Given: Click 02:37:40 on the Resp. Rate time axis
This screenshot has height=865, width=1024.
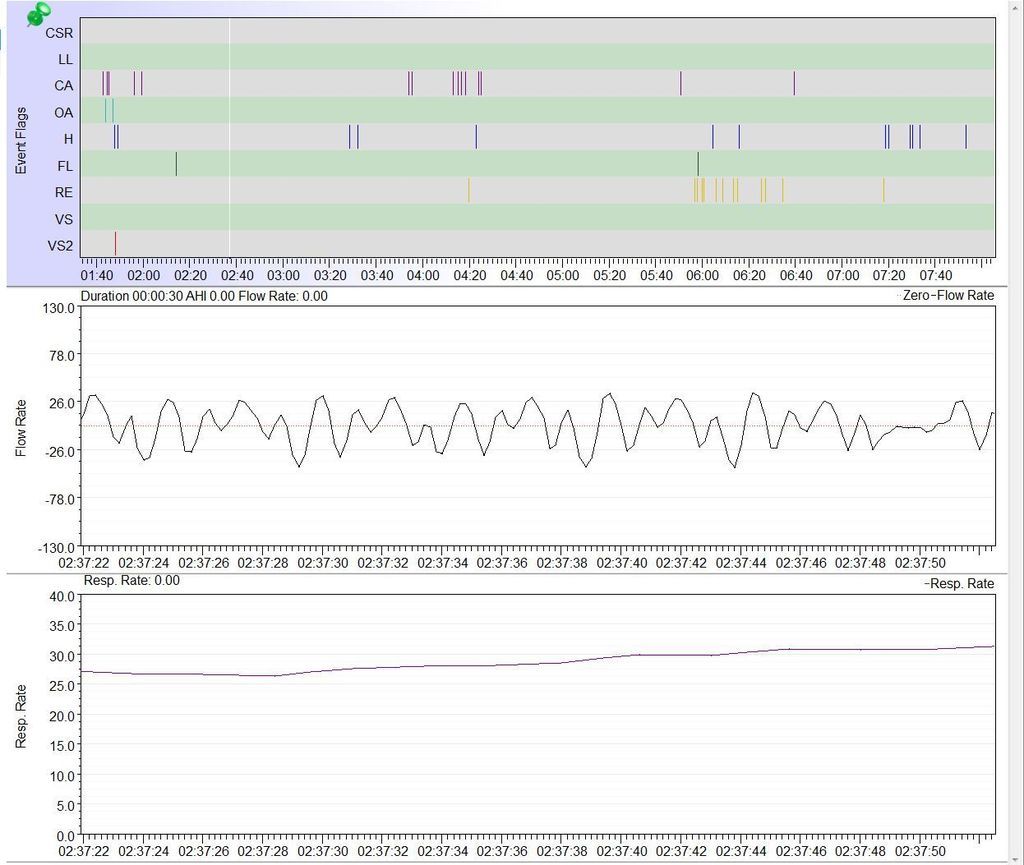Looking at the screenshot, I should [x=622, y=851].
